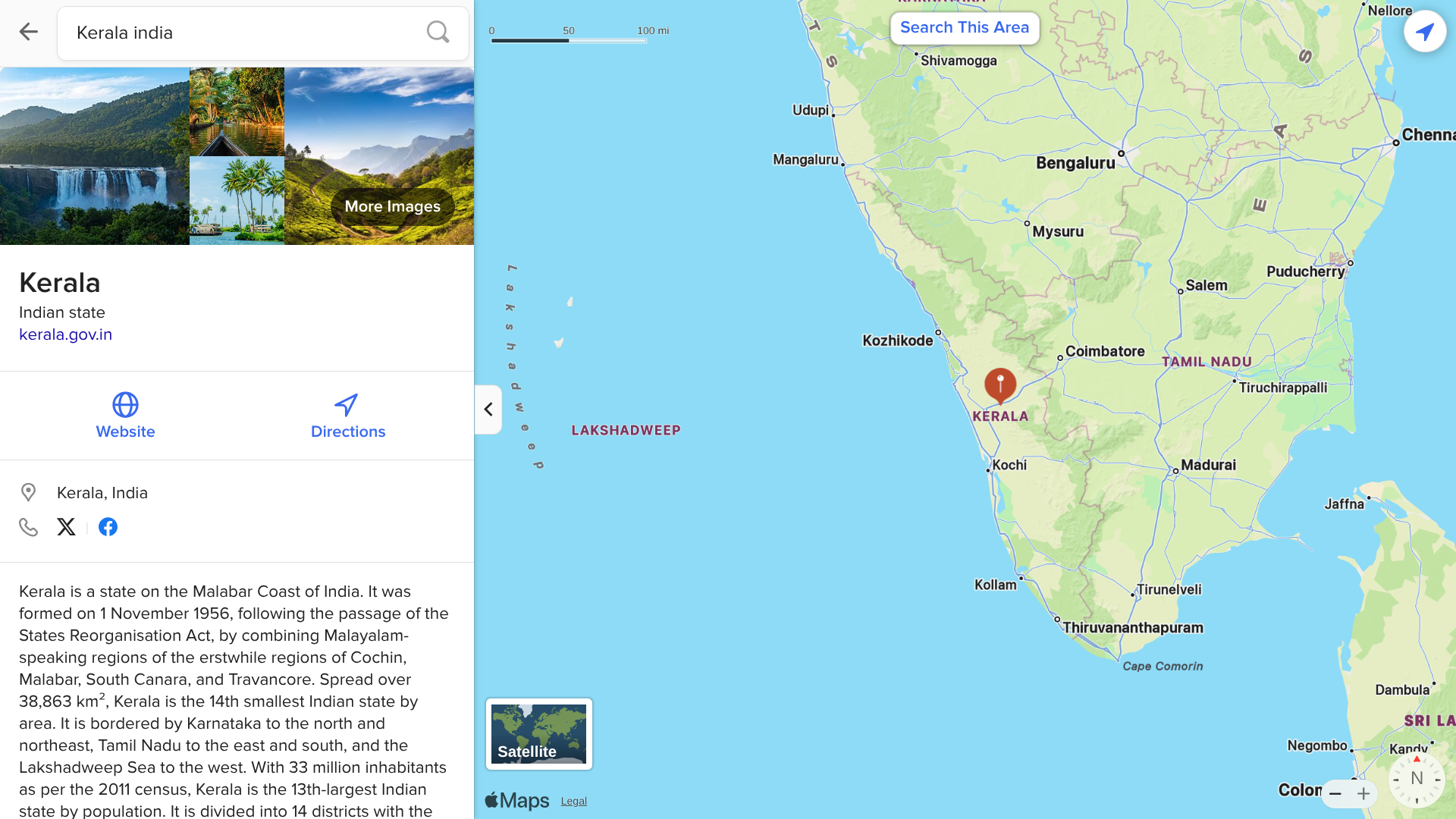Open the Website globe icon
Image resolution: width=1456 pixels, height=819 pixels.
click(x=125, y=404)
